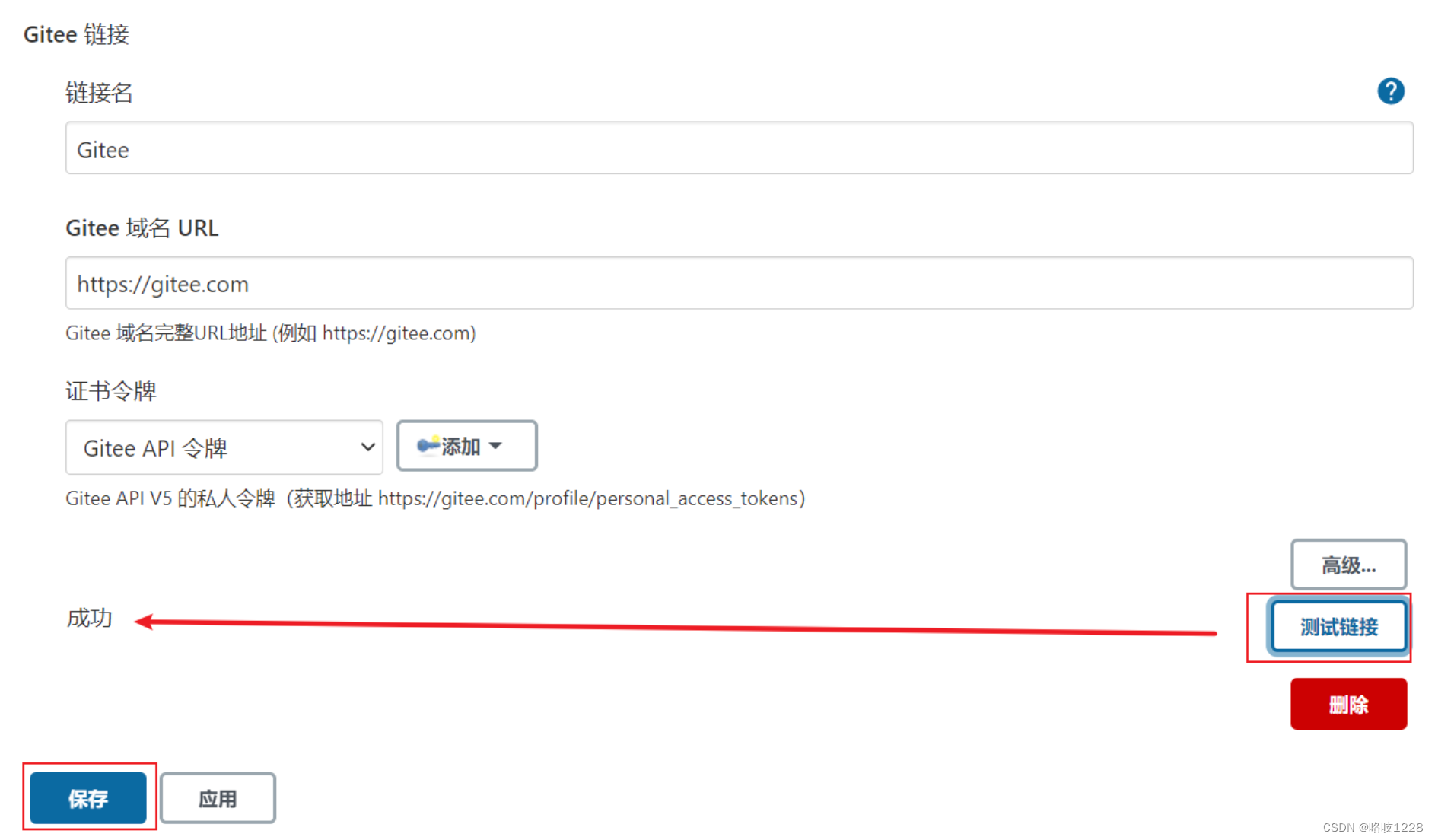The height and width of the screenshot is (840, 1435).
Task: Focus the 链接名 input containing Gitee
Action: pos(739,148)
